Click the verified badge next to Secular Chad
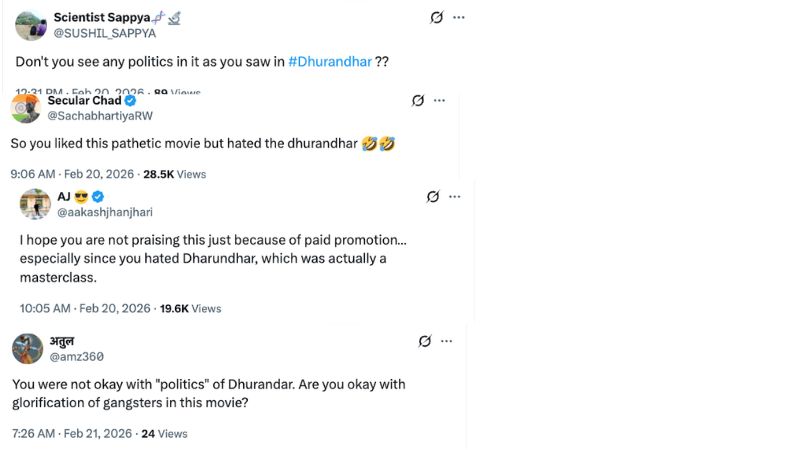Screen dimensions: 800x450 (x=130, y=101)
